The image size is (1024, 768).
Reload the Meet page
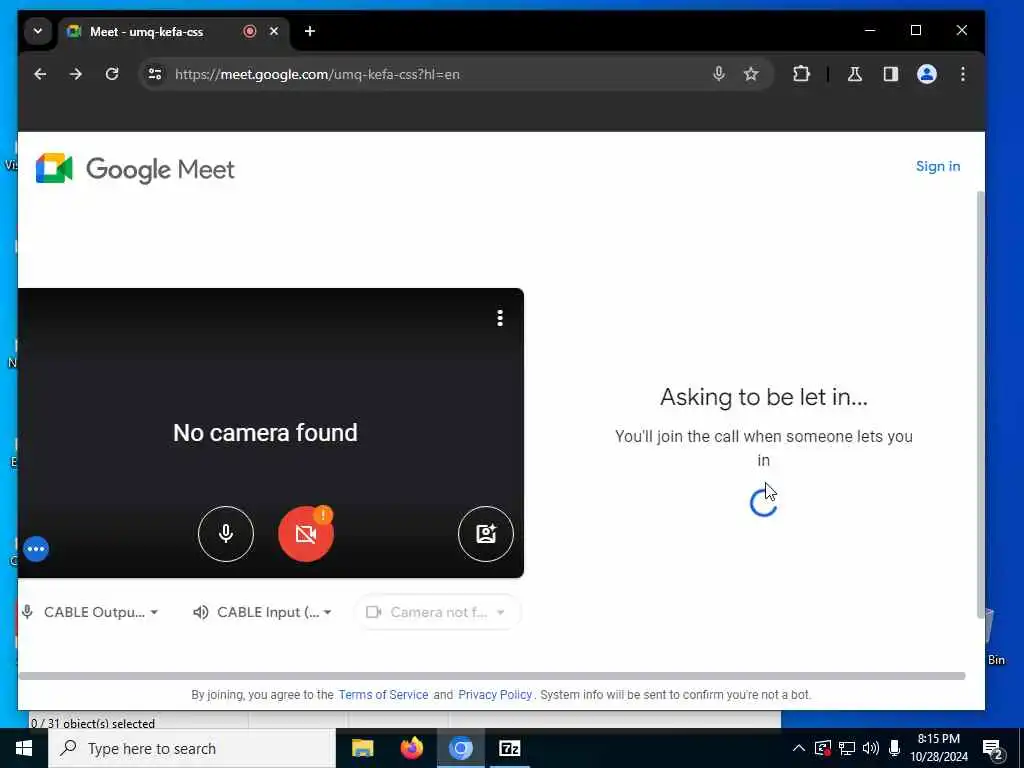point(112,74)
